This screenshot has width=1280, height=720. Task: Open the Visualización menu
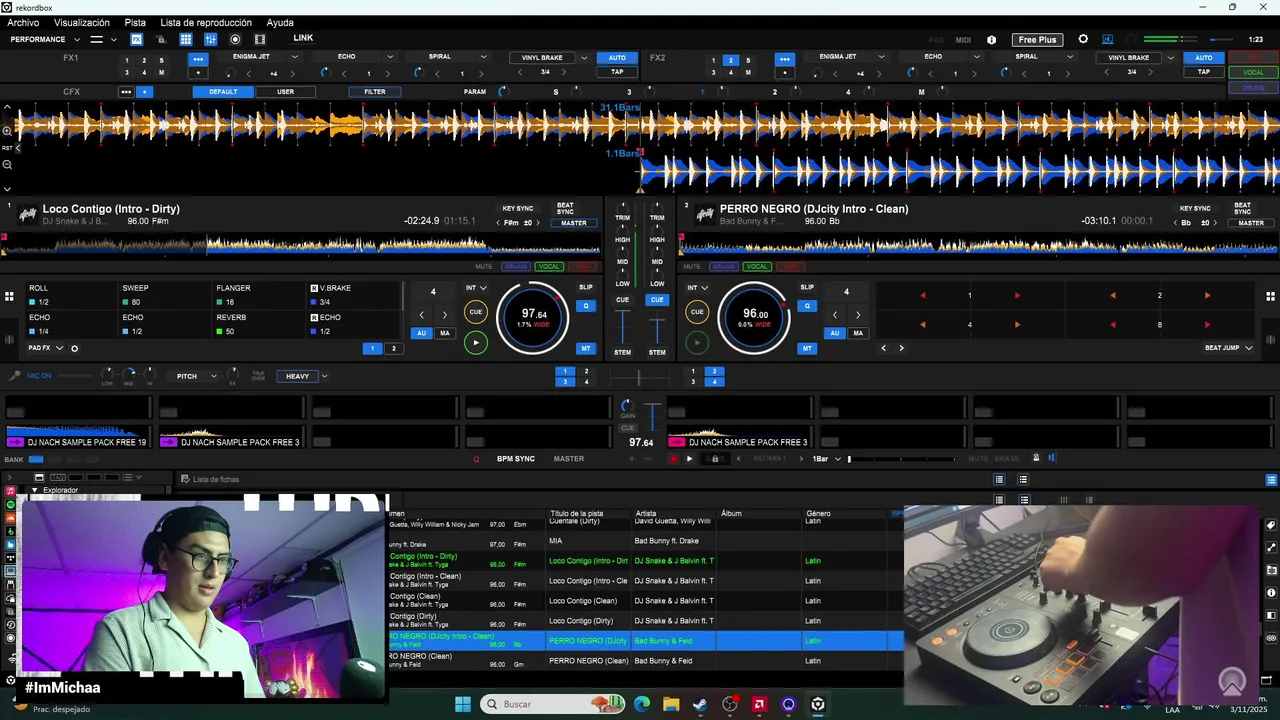[x=82, y=22]
